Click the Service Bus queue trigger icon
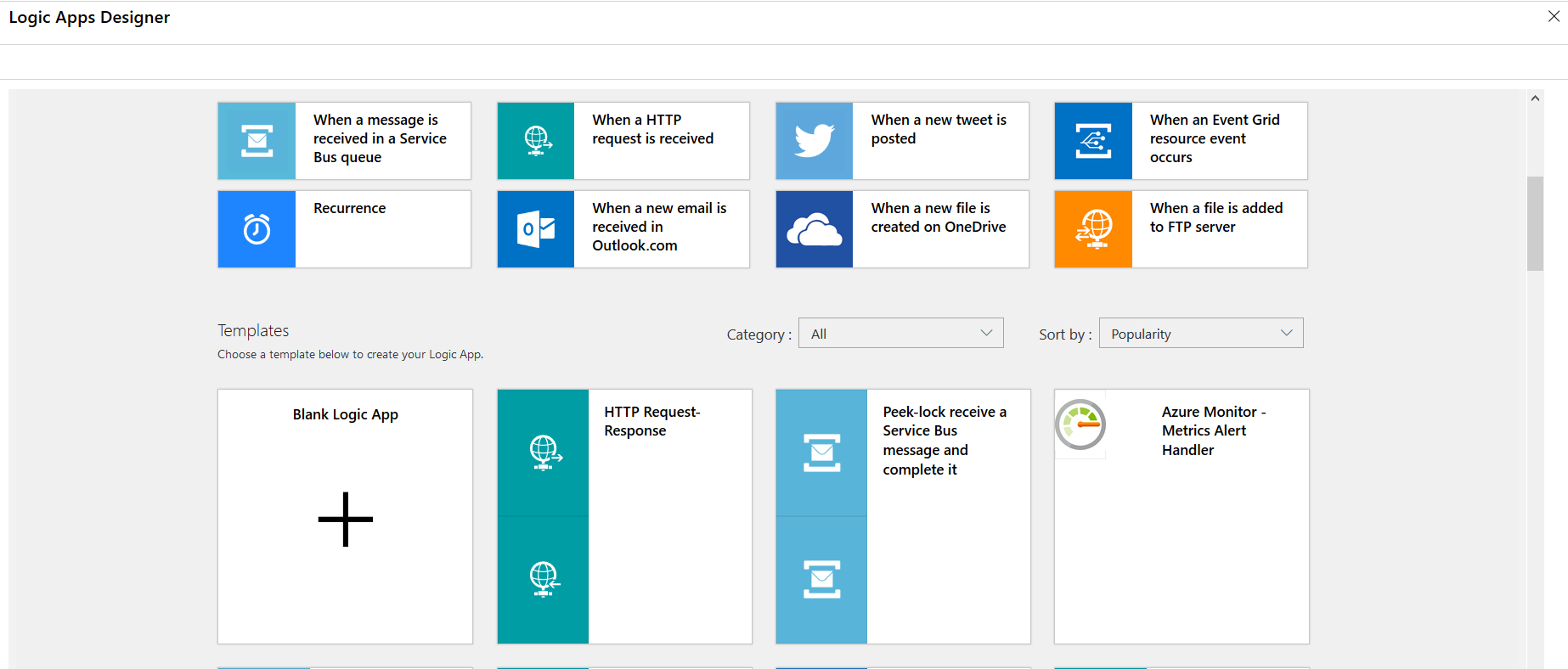This screenshot has width=1568, height=669. [x=257, y=141]
